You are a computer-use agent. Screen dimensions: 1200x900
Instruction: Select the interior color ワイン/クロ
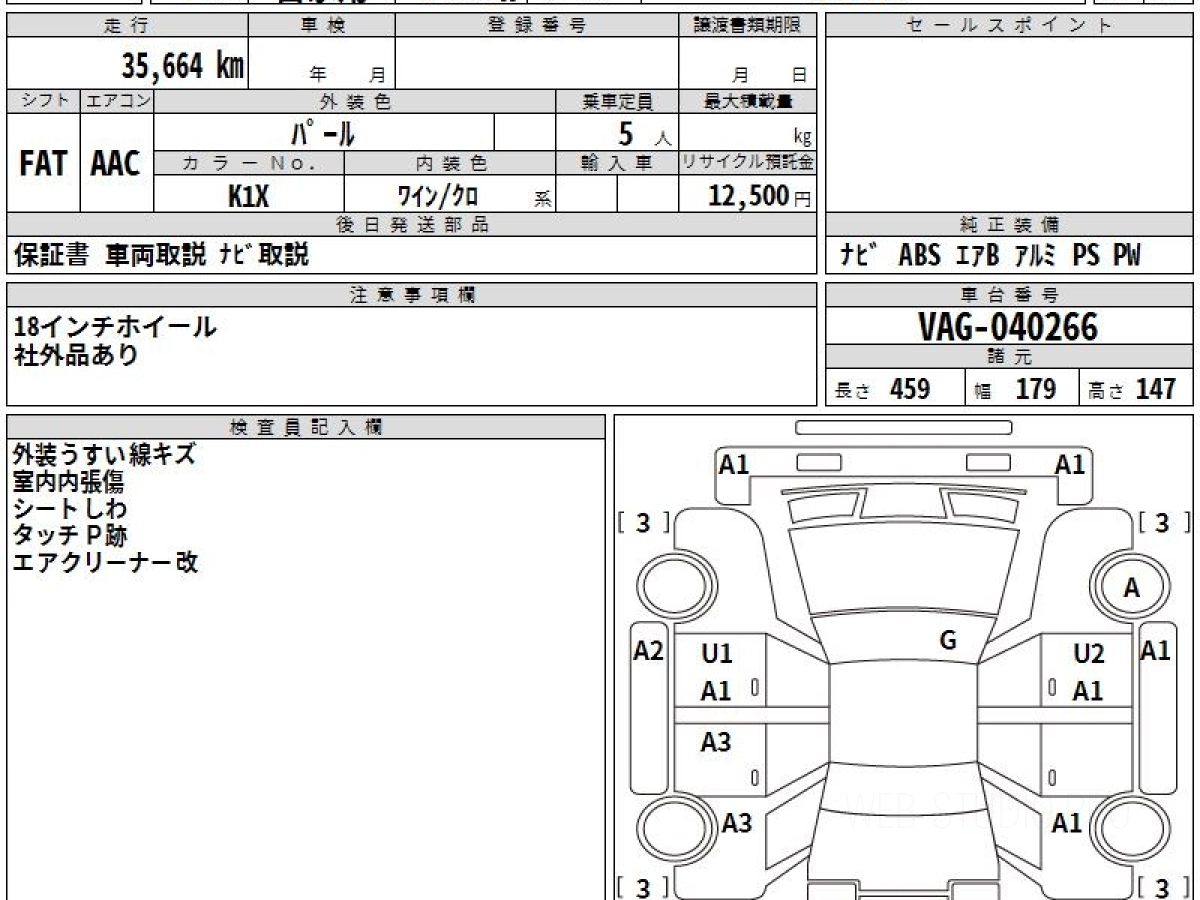click(437, 196)
